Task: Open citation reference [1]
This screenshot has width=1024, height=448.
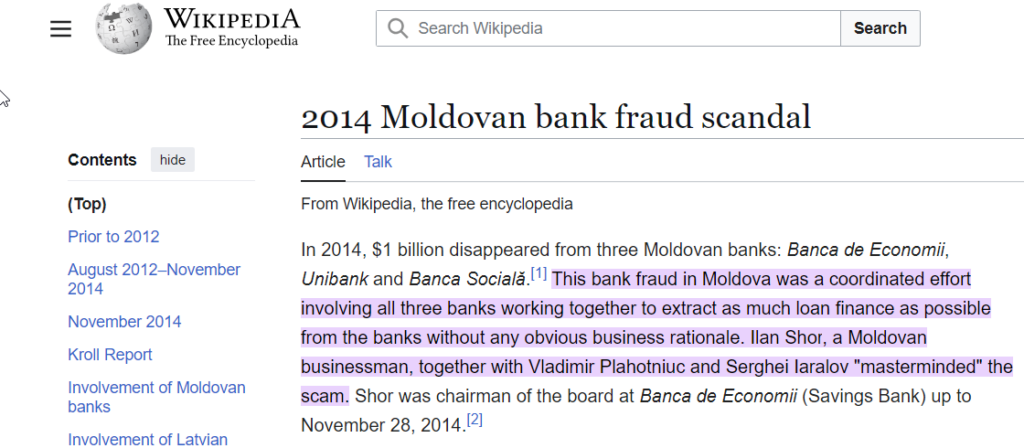Action: [x=538, y=273]
